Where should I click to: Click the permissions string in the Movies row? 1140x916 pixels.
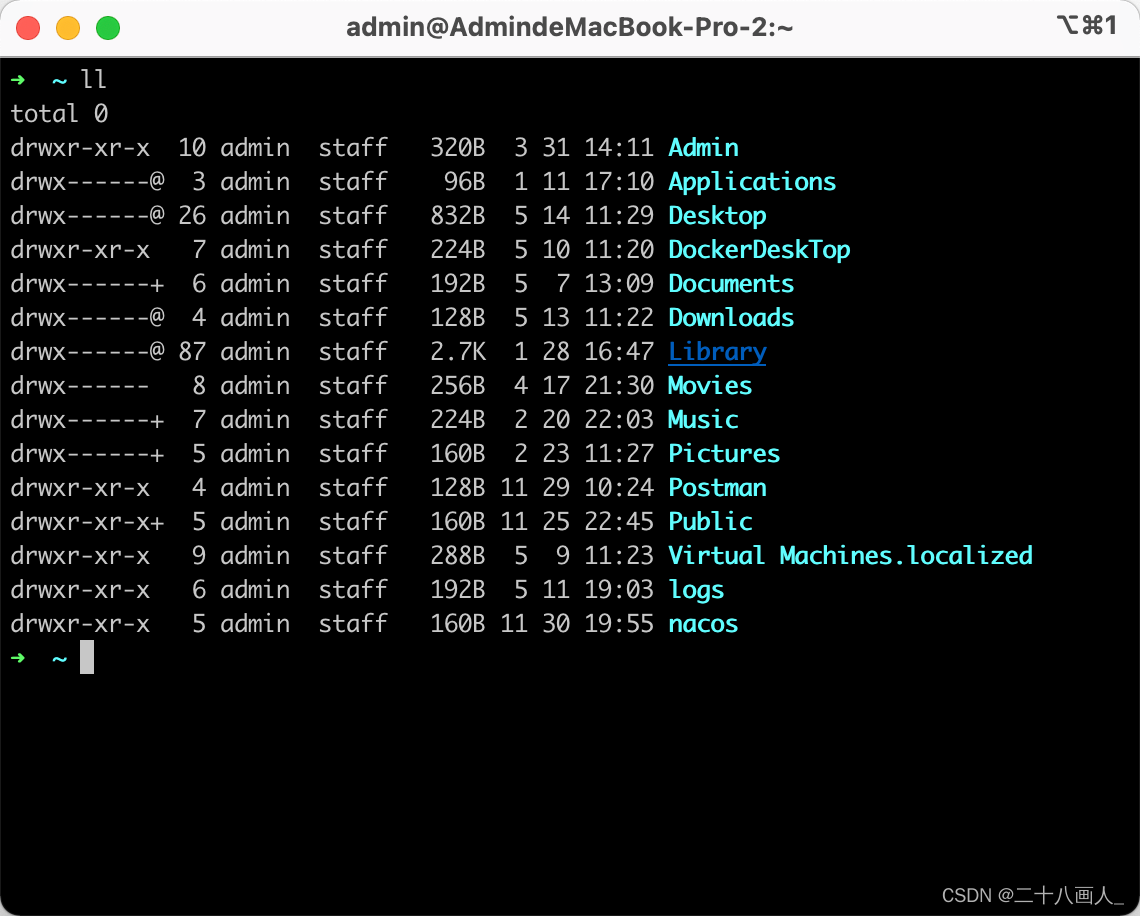click(80, 385)
